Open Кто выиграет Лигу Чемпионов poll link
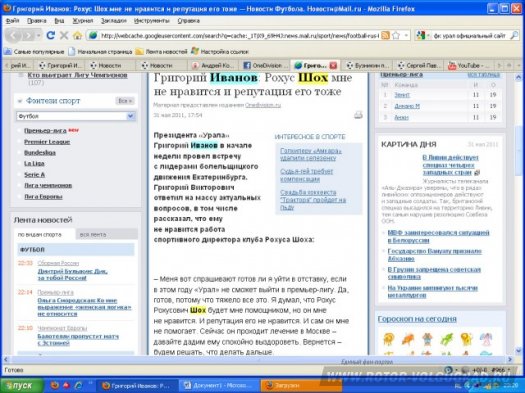 point(77,75)
